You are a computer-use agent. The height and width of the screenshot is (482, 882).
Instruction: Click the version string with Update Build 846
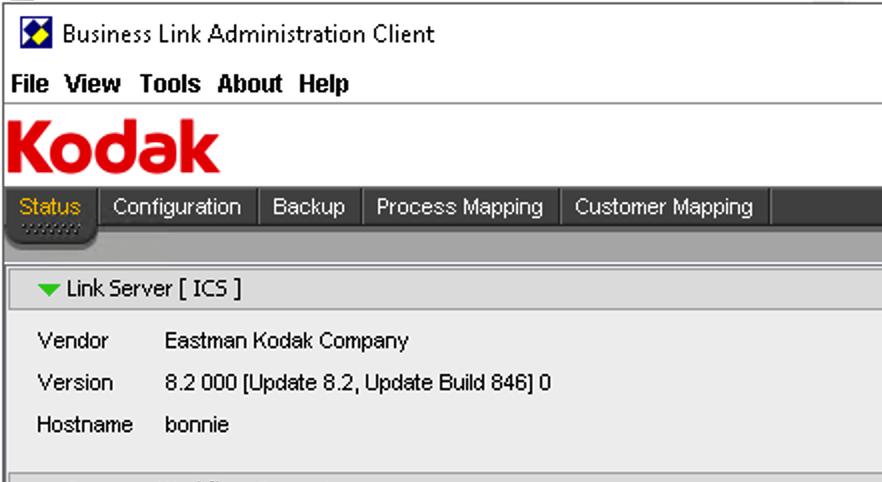[358, 382]
